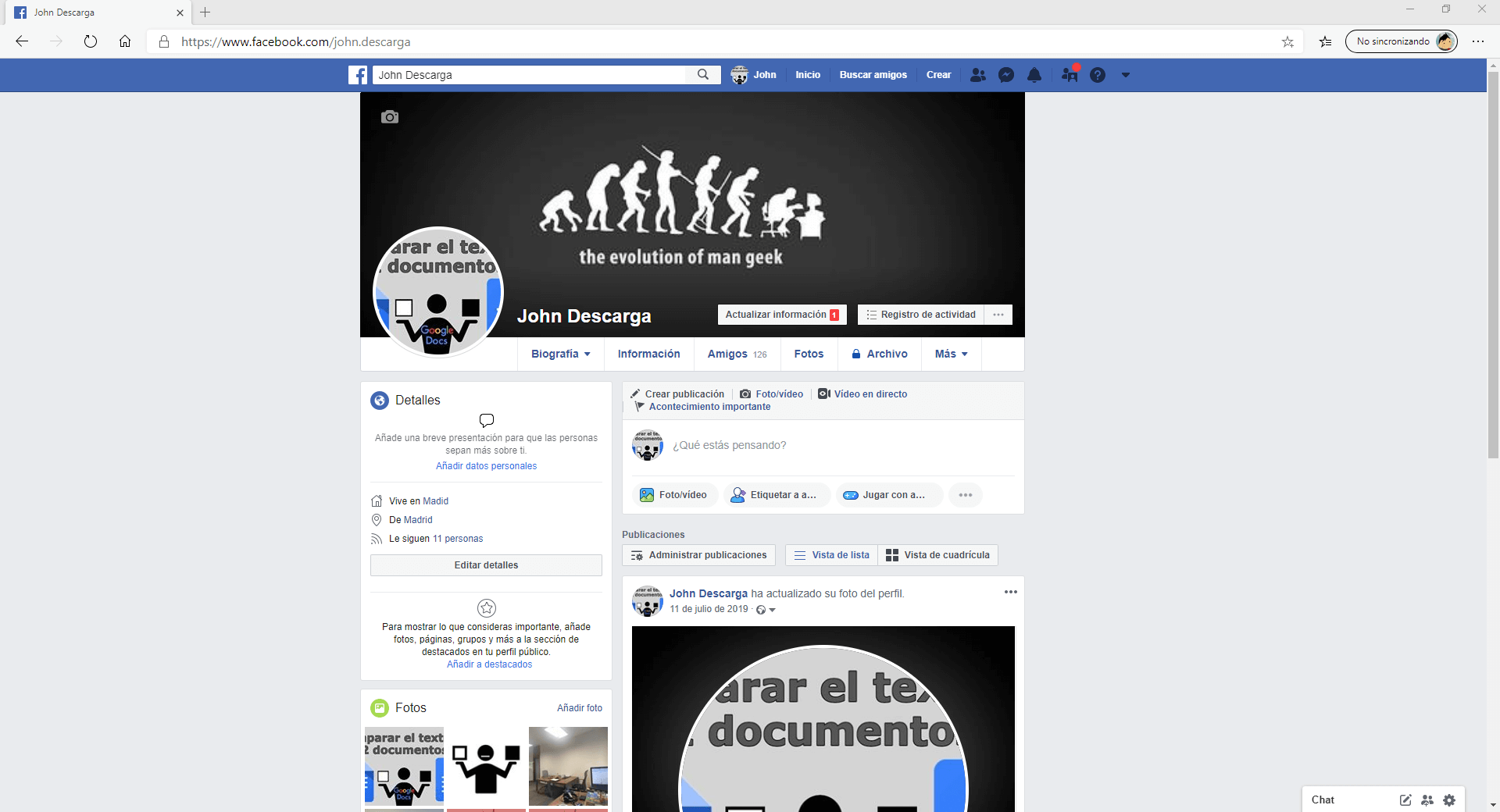Click the ¿Qué estás pensando? field
The image size is (1500, 812).
842,445
